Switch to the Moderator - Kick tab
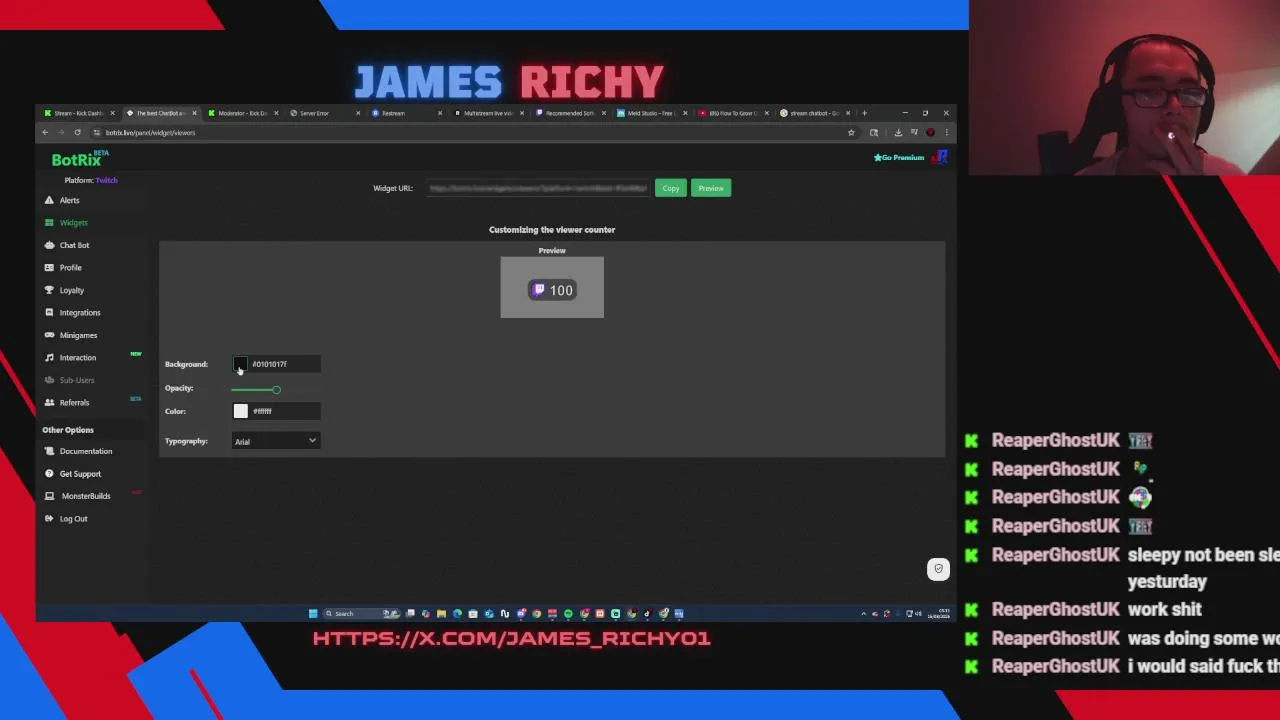Viewport: 1280px width, 720px height. pos(242,113)
